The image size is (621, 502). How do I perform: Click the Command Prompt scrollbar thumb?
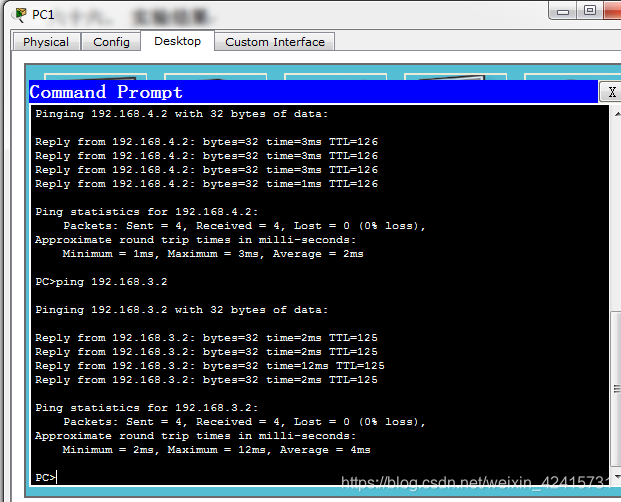point(616,389)
